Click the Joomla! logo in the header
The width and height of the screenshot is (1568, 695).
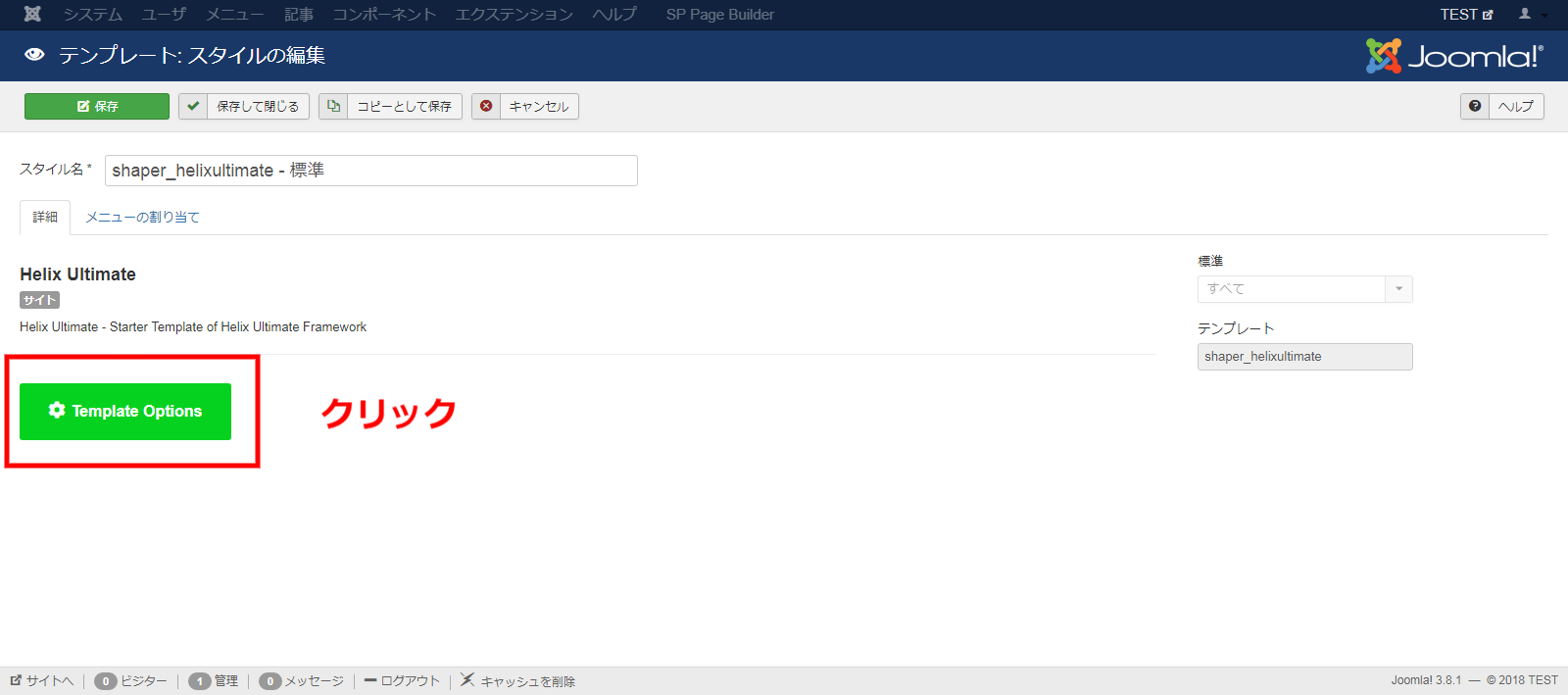point(1454,56)
